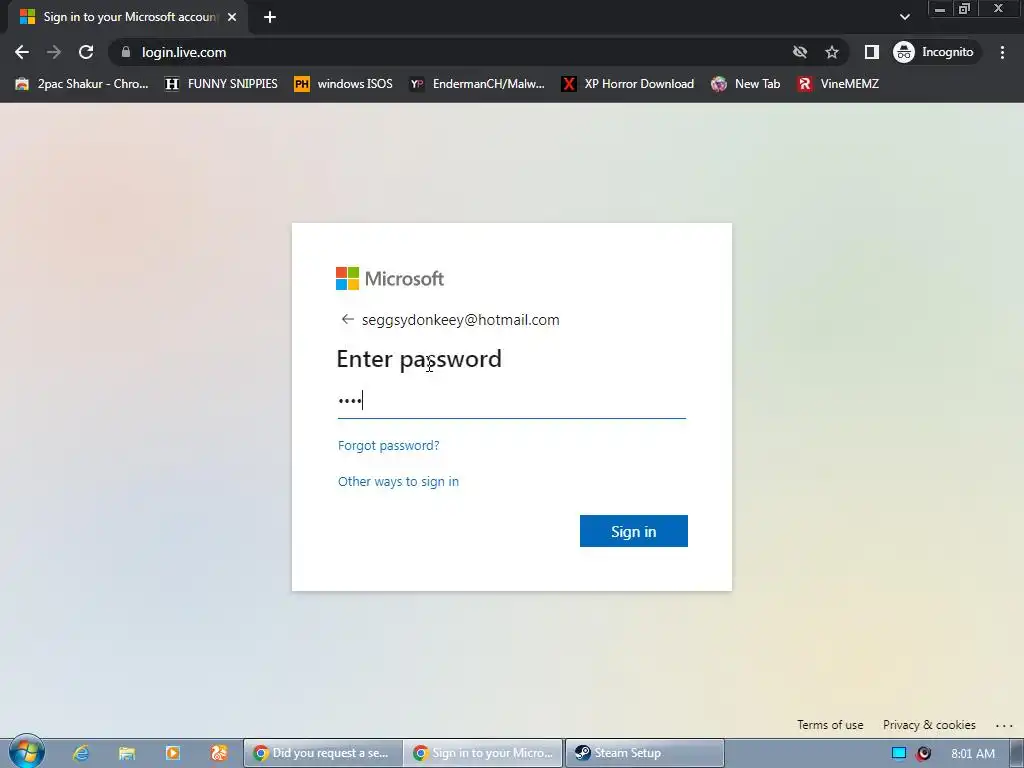Open Privacy & cookies link

click(x=929, y=725)
